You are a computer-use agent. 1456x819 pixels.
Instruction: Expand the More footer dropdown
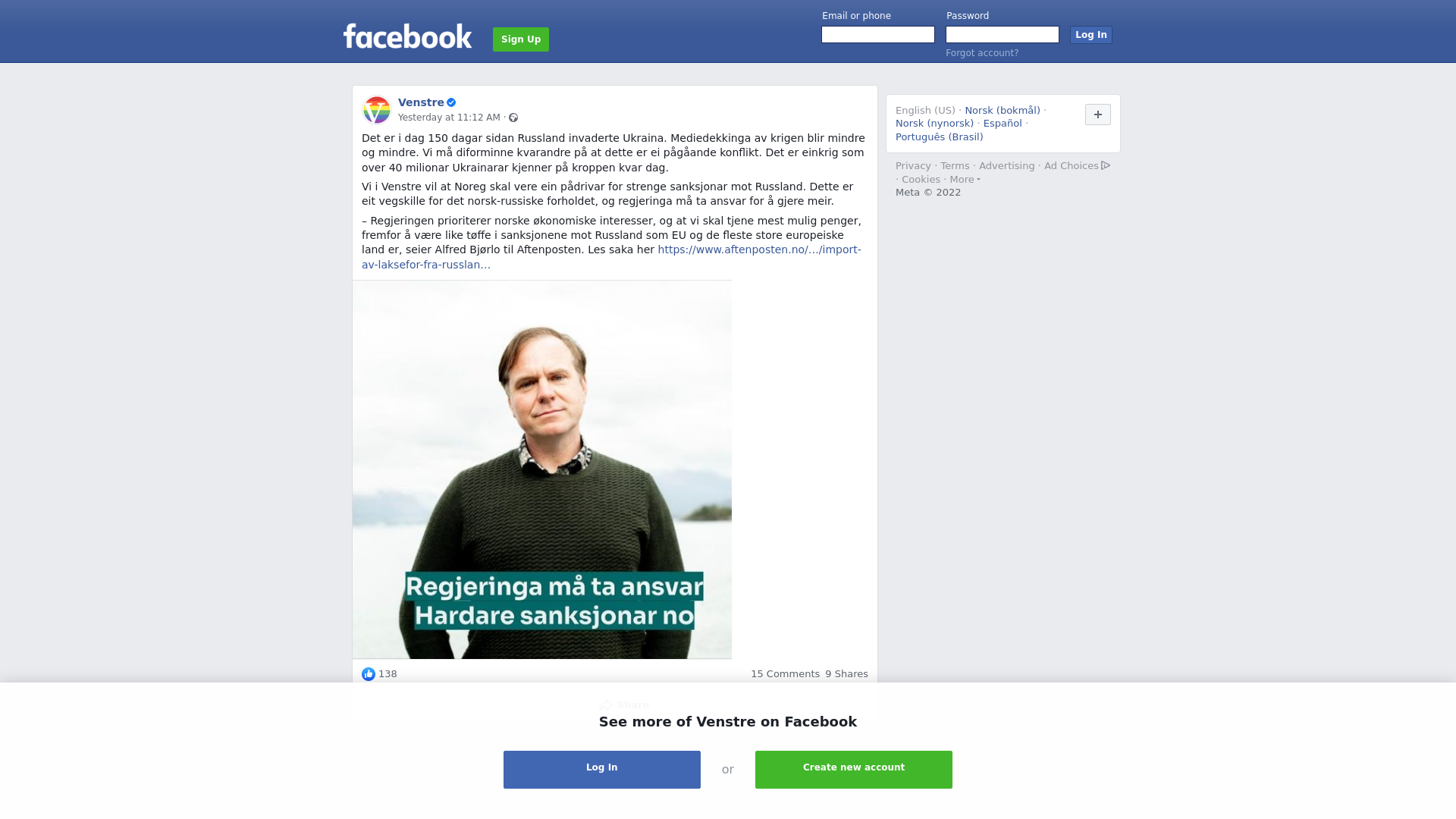(965, 180)
